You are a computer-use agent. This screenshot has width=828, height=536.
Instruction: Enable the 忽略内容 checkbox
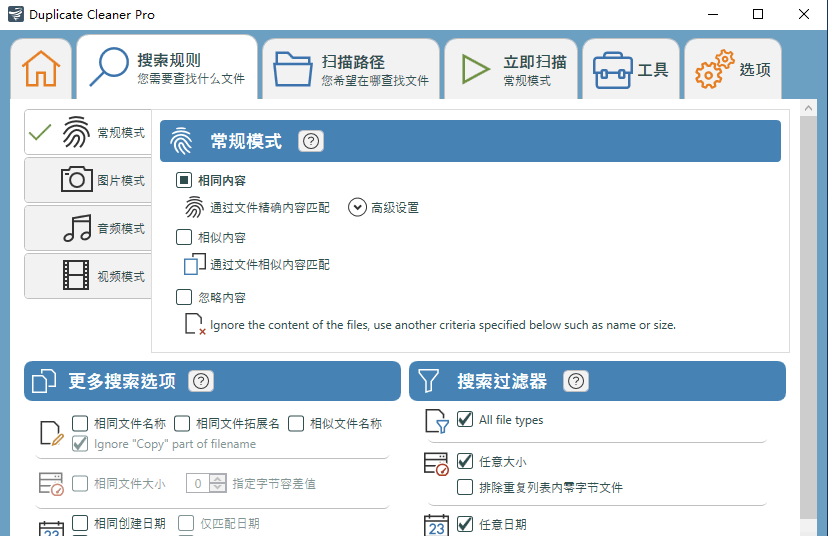click(x=184, y=297)
